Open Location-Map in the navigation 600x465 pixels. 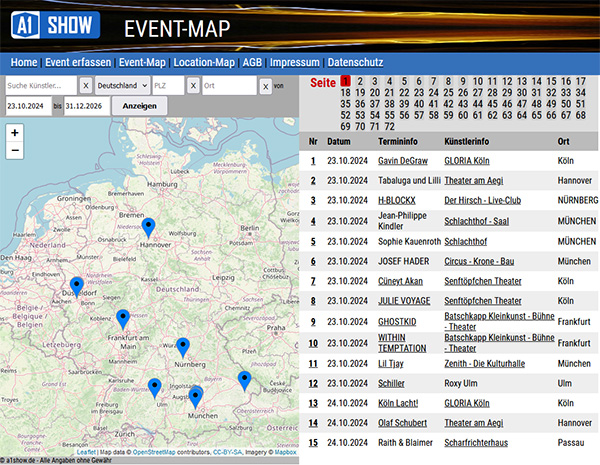click(x=204, y=62)
